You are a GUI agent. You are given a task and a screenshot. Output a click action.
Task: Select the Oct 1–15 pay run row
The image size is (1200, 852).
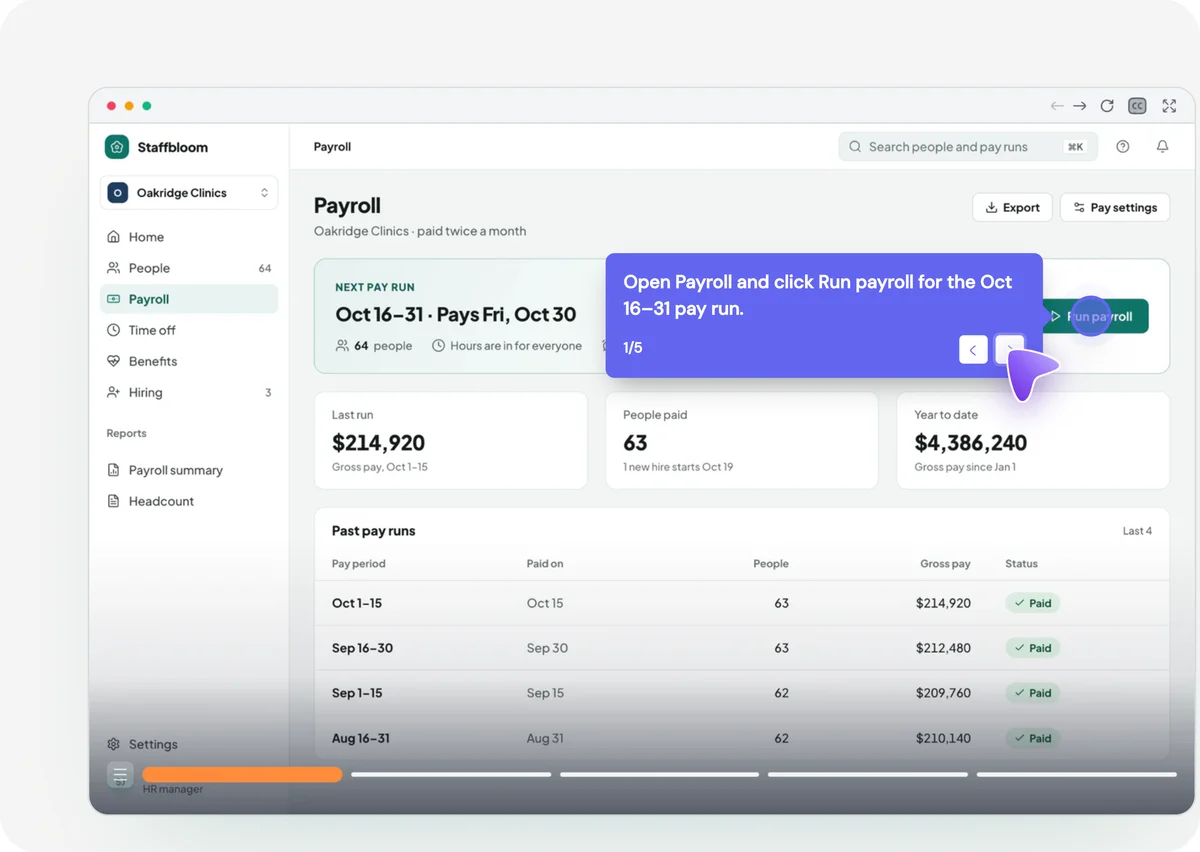742,603
